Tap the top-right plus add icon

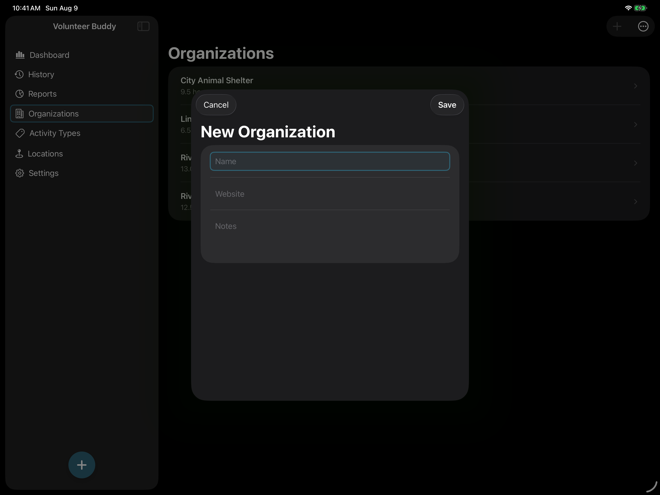click(x=617, y=27)
